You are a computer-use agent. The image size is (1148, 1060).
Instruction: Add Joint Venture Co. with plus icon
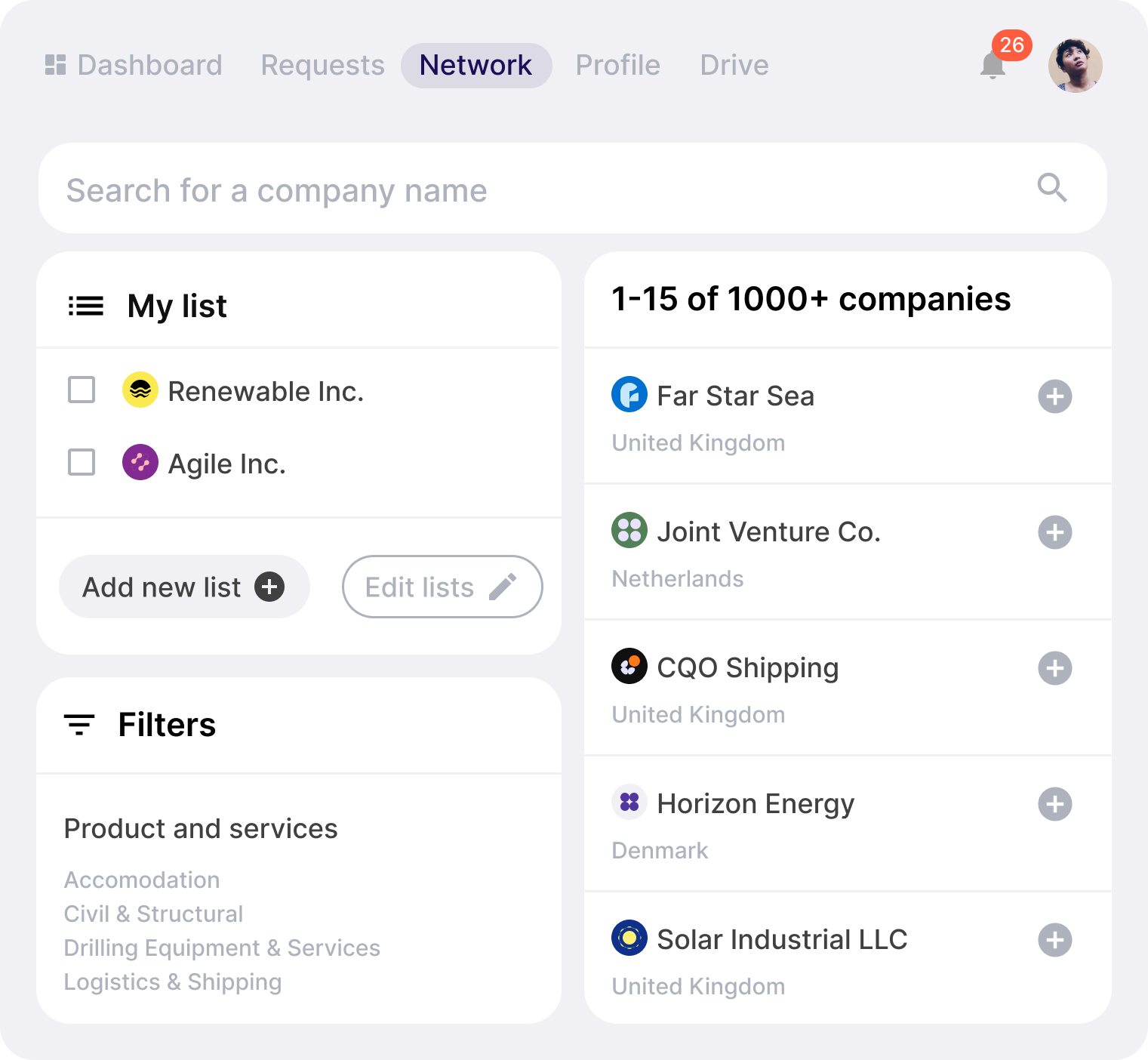[1054, 532]
